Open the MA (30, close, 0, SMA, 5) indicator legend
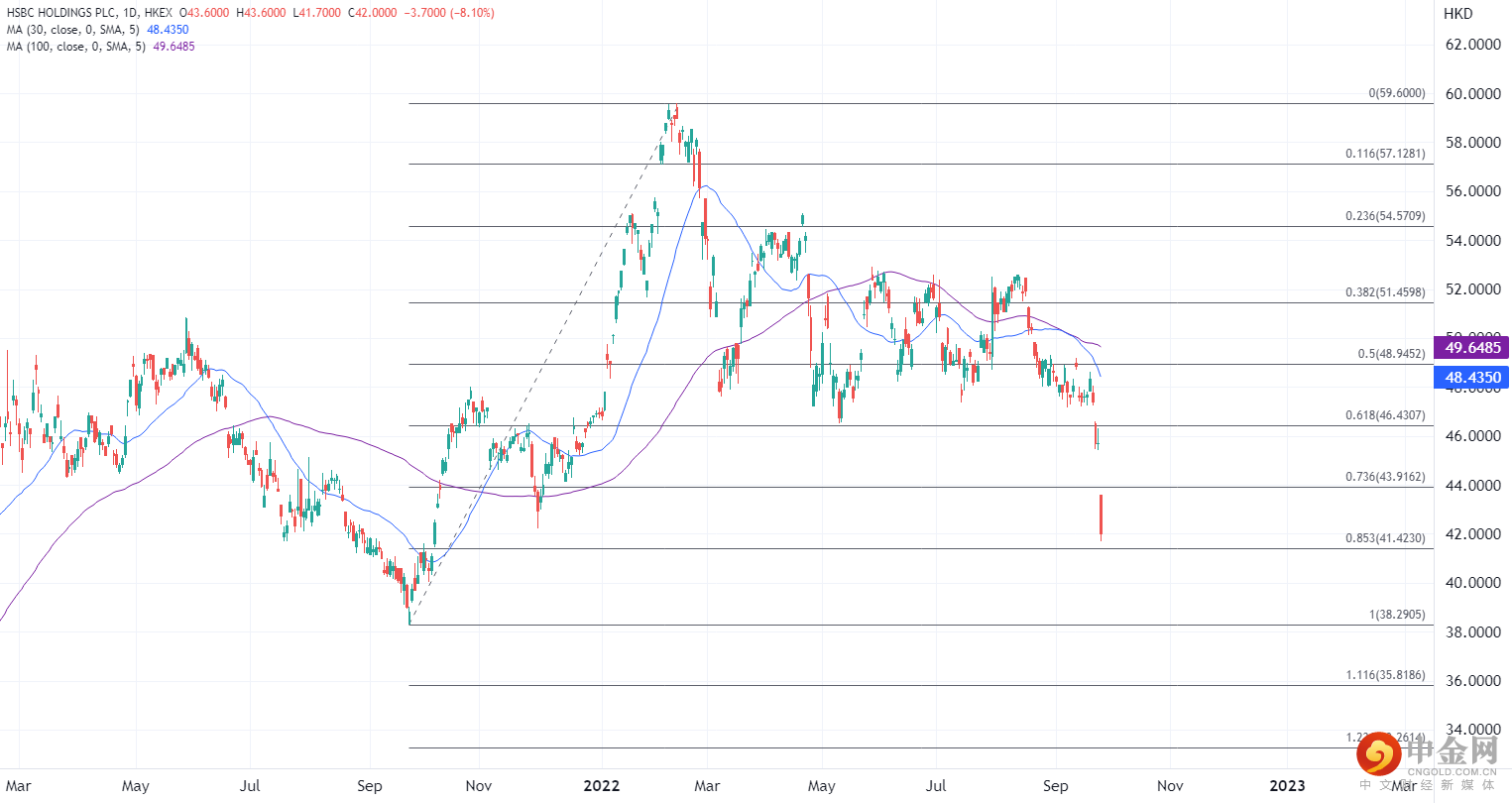The height and width of the screenshot is (803, 1512). (75, 30)
